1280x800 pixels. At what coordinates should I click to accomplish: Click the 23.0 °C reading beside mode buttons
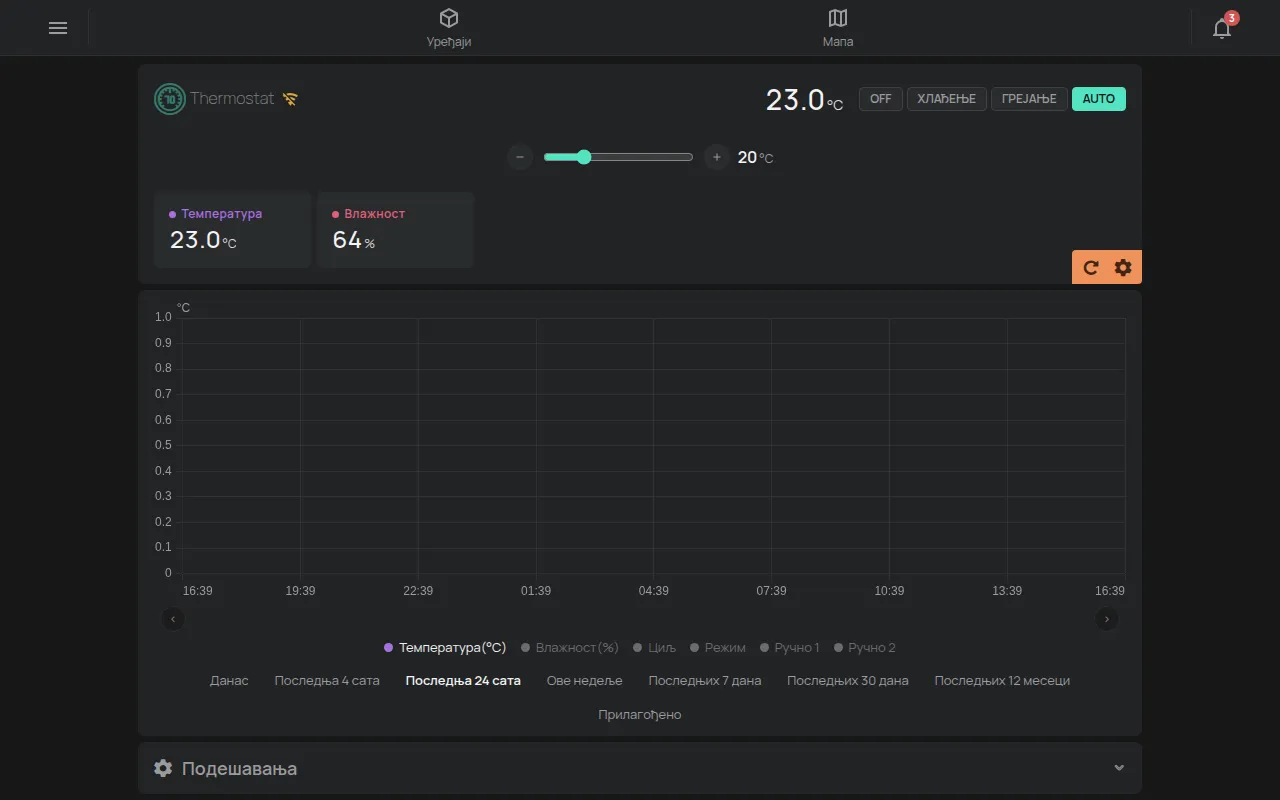[805, 100]
